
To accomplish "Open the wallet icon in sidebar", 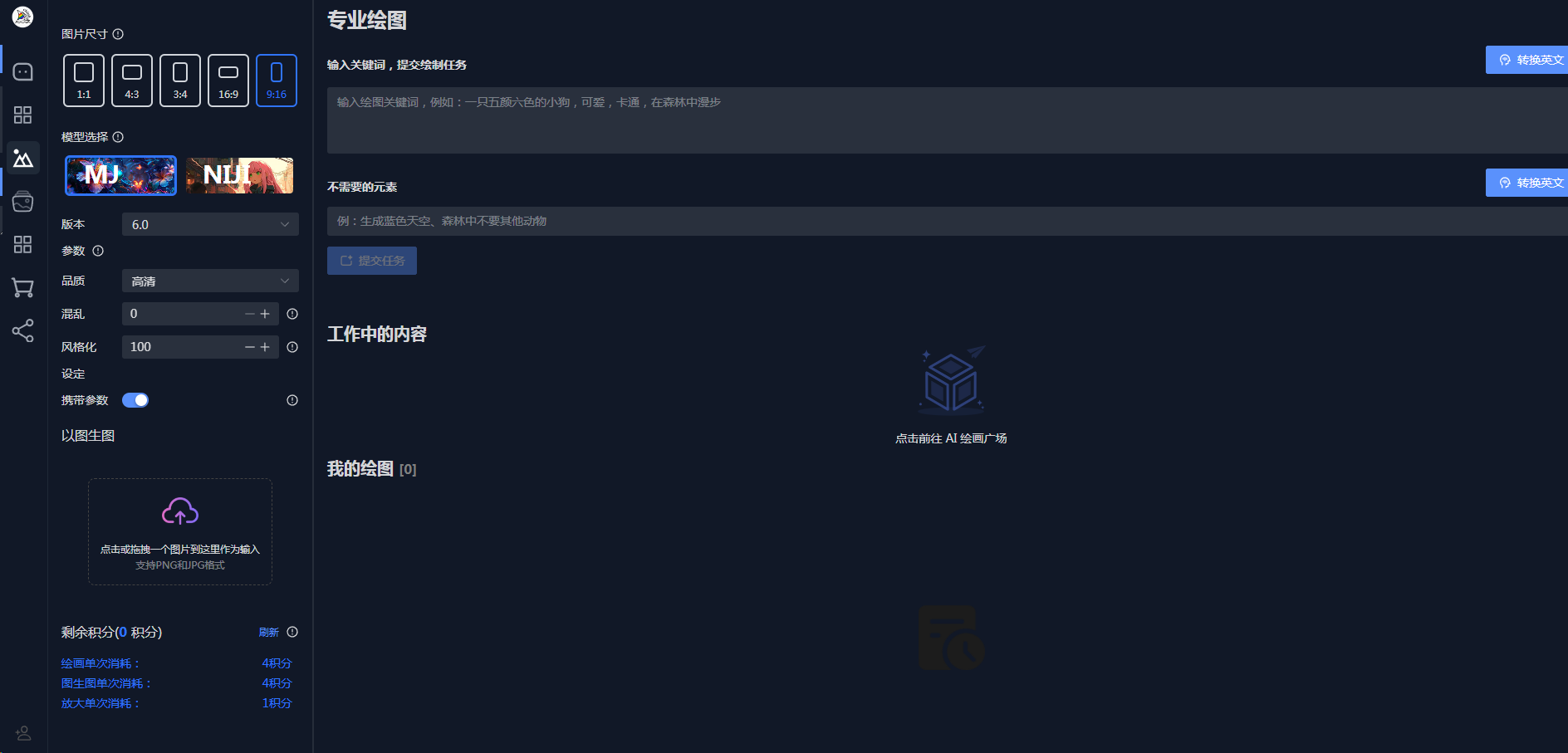I will click(x=23, y=202).
